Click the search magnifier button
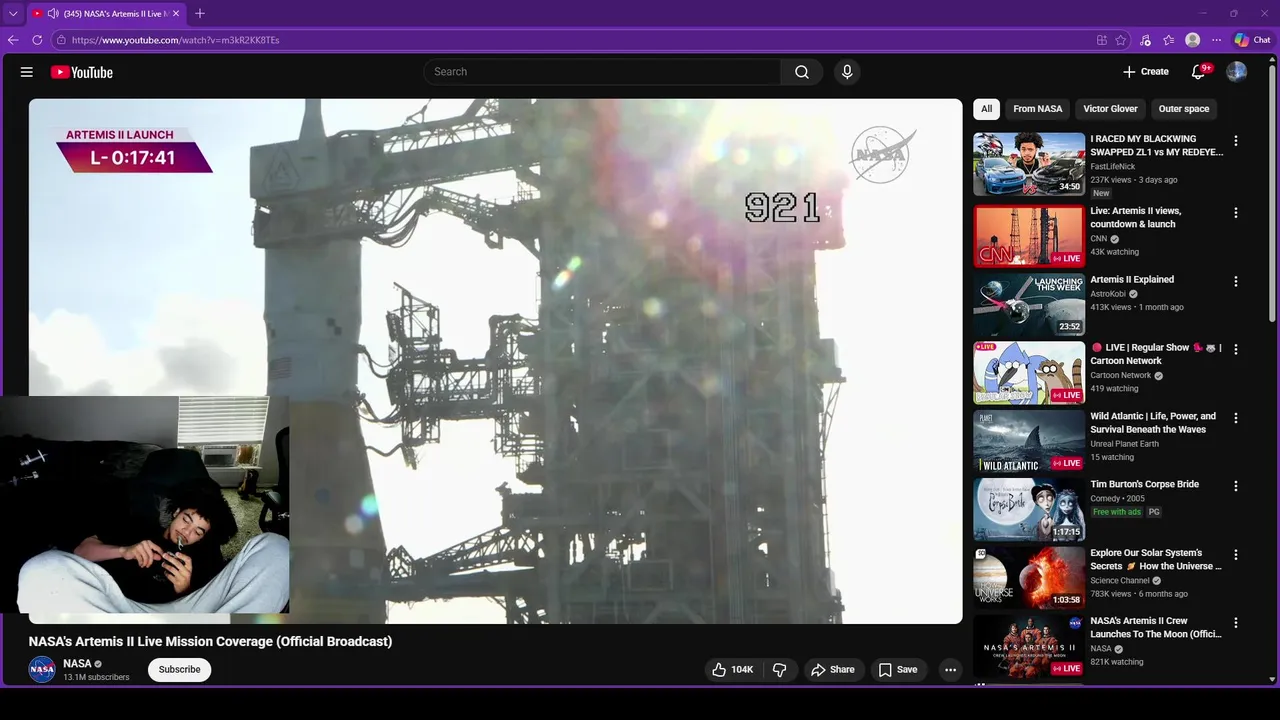The height and width of the screenshot is (720, 1280). tap(802, 72)
